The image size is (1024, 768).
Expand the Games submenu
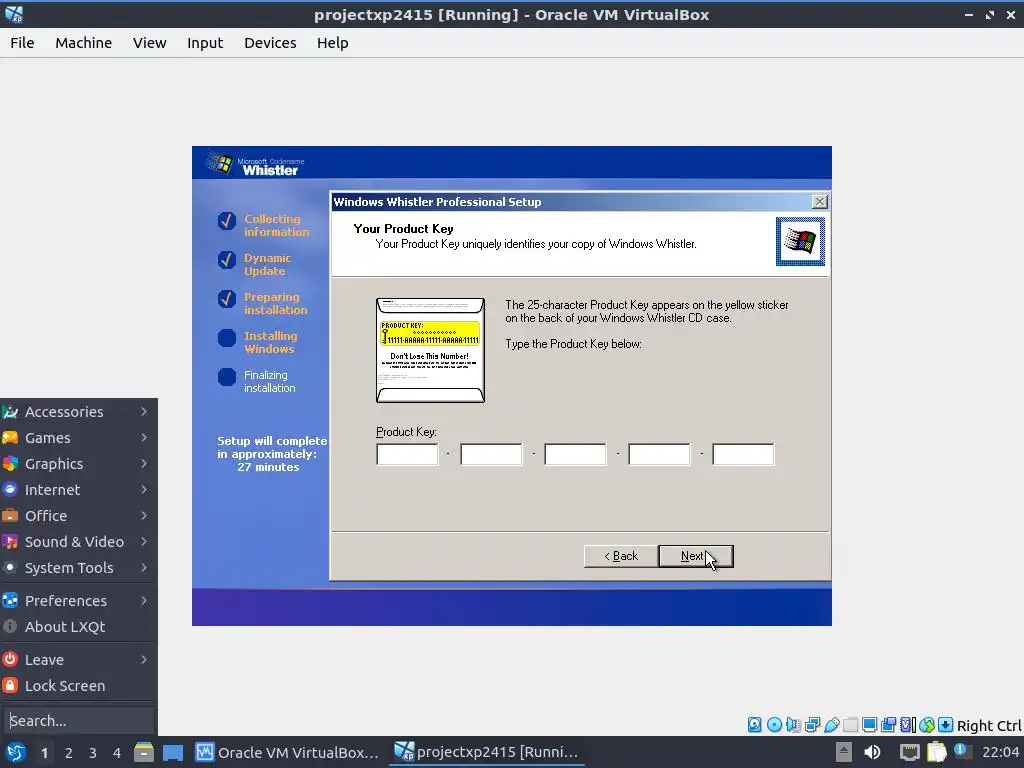(x=78, y=438)
